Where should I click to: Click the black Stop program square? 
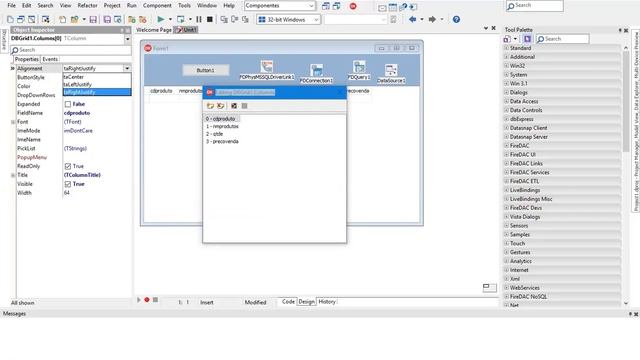[x=210, y=19]
